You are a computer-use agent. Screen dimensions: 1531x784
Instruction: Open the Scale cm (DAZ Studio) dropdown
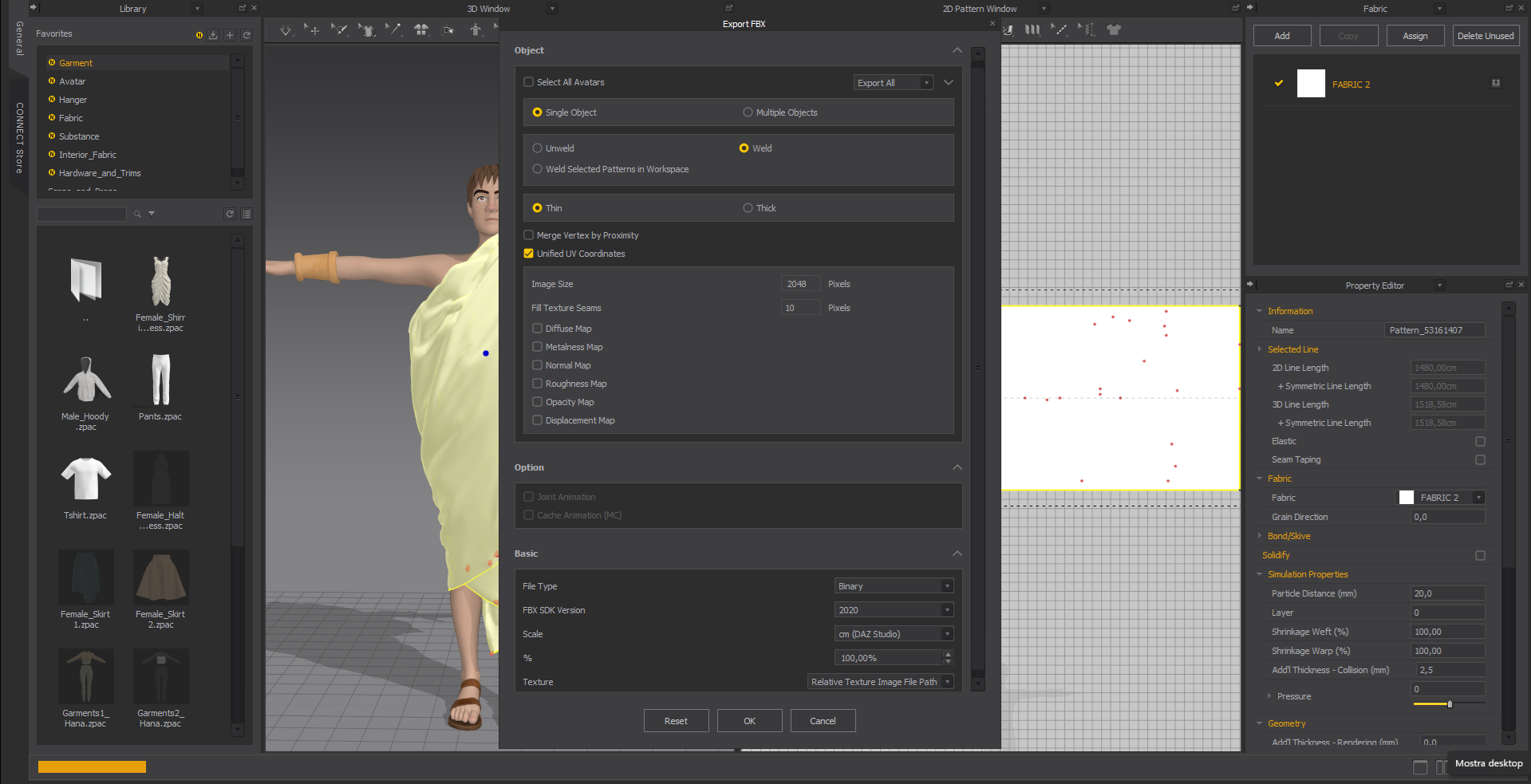click(x=894, y=634)
